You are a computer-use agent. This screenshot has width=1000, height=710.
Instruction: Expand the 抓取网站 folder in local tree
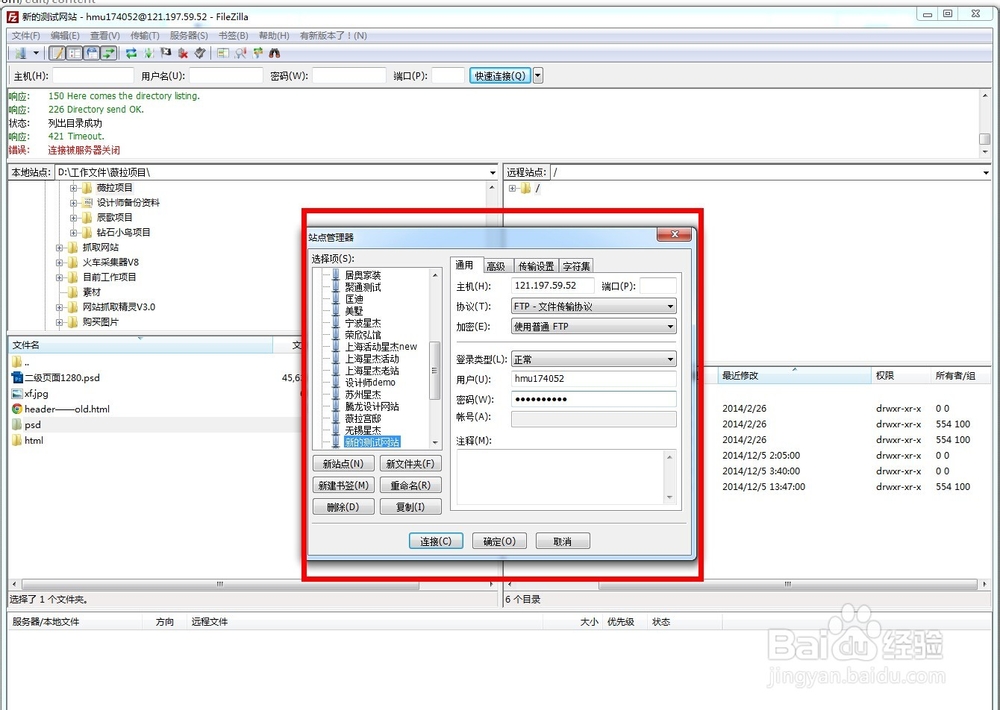pyautogui.click(x=59, y=248)
